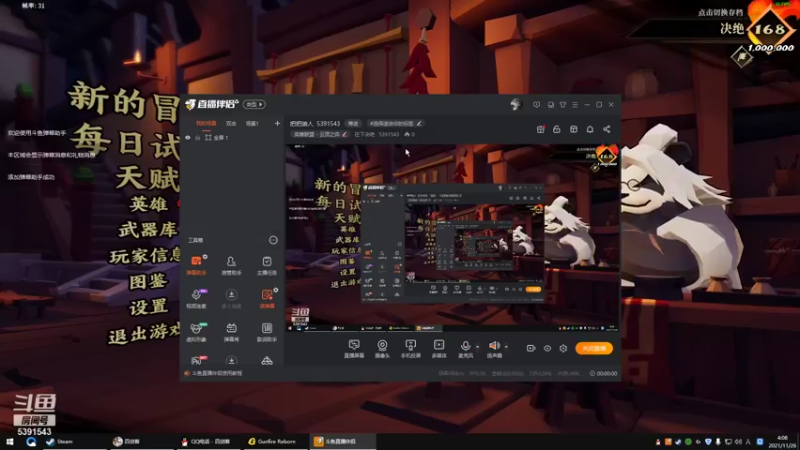Click the record video icon near start button
800x450 pixels.
pos(531,348)
